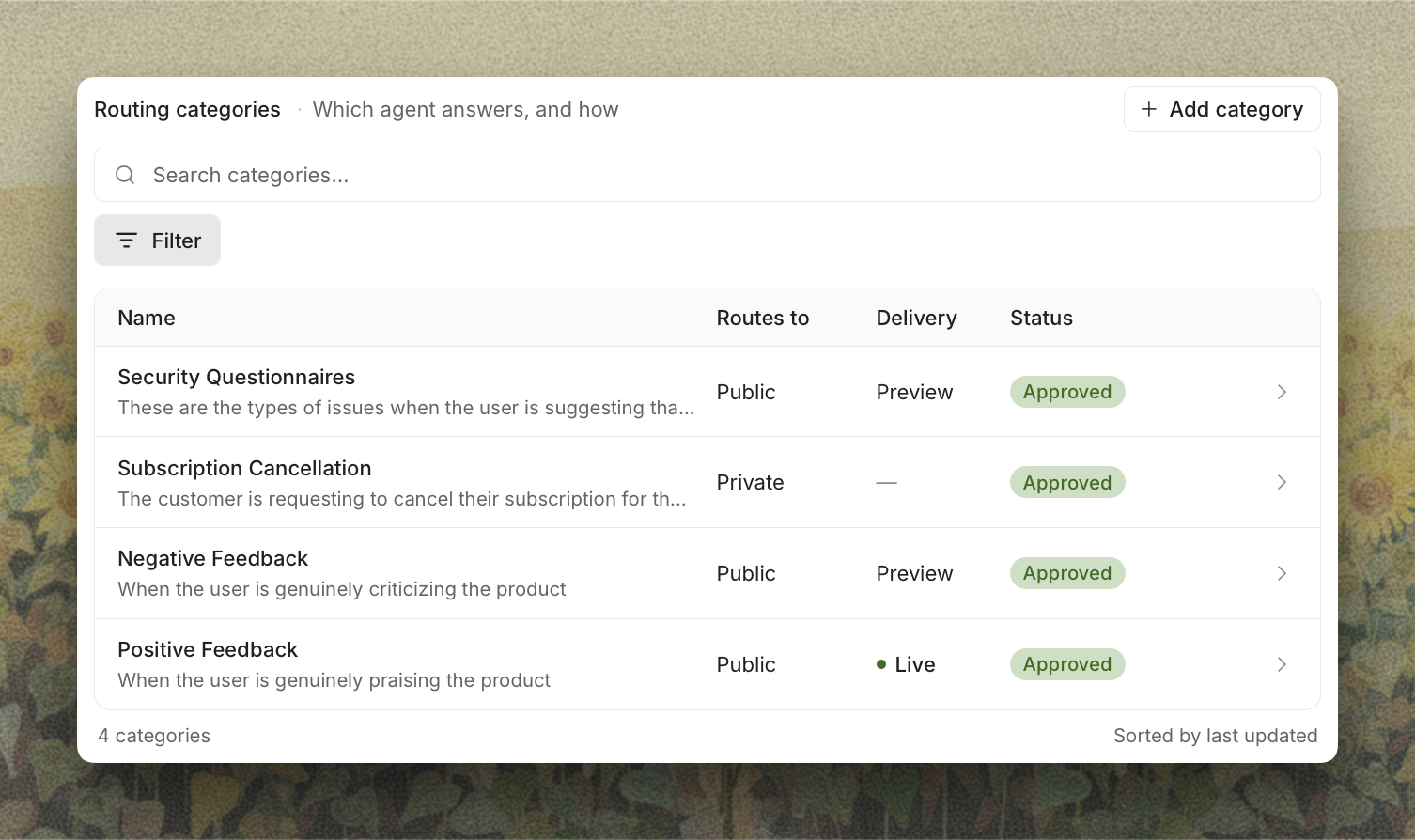Open the Negative Feedback category

[707, 573]
